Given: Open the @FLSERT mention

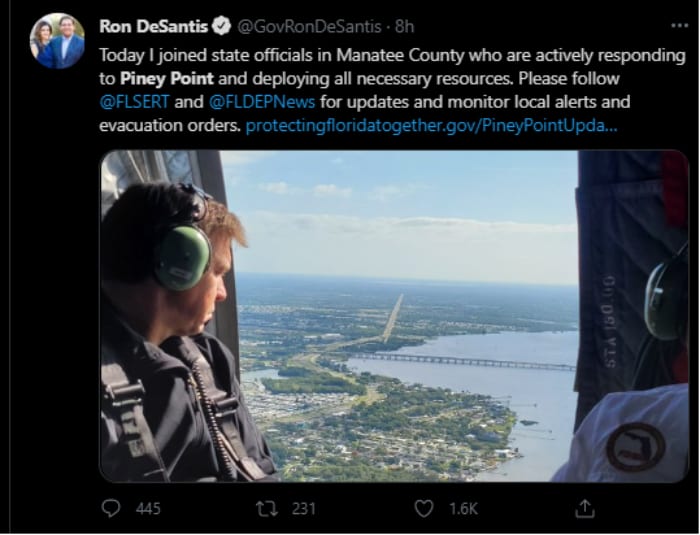Looking at the screenshot, I should click(x=134, y=102).
